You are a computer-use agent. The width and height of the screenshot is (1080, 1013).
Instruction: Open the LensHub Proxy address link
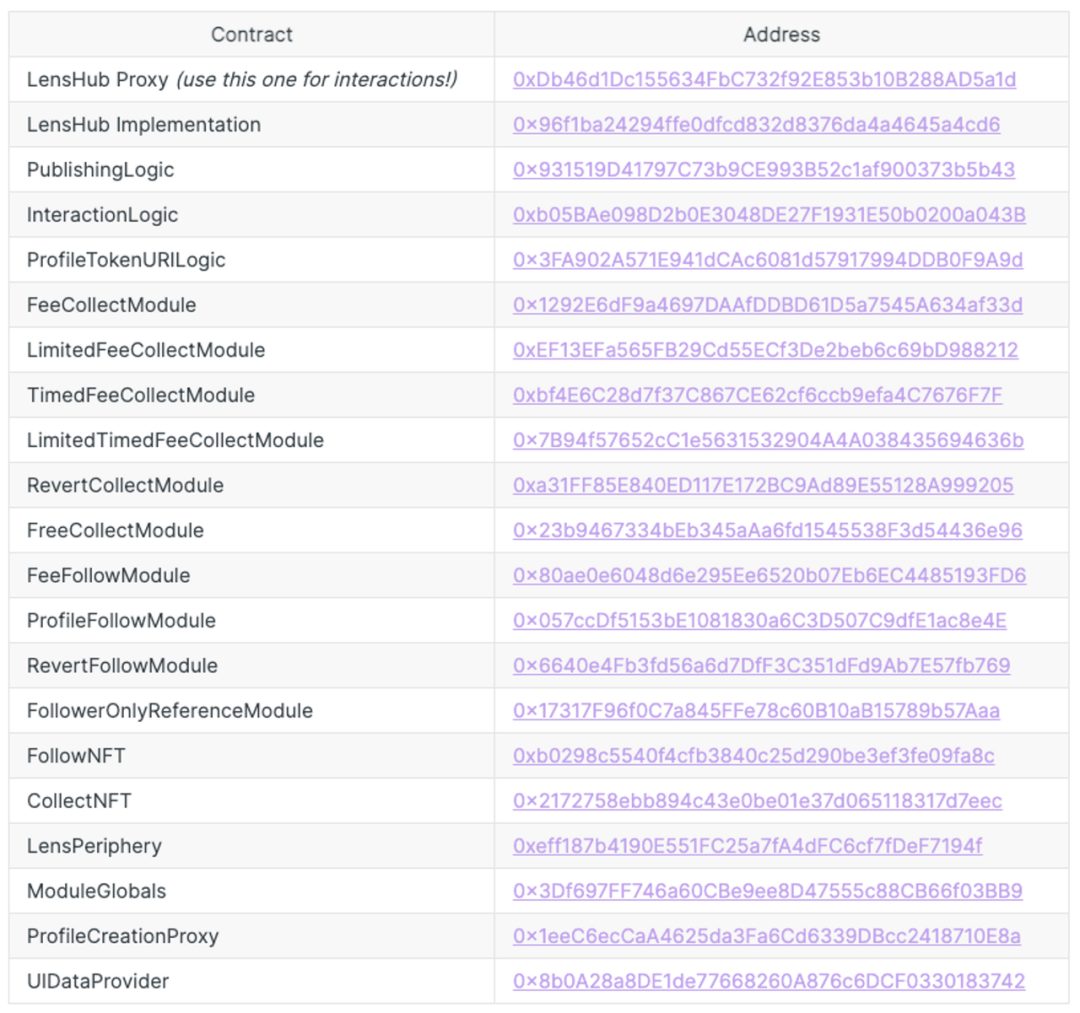click(764, 80)
